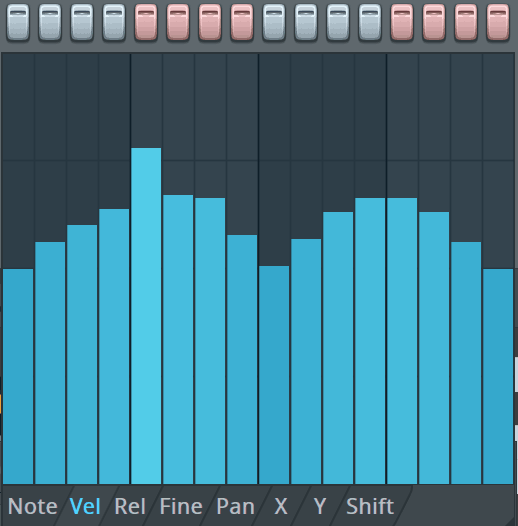Toggle step 5 pink button
The height and width of the screenshot is (526, 518).
coord(146,22)
